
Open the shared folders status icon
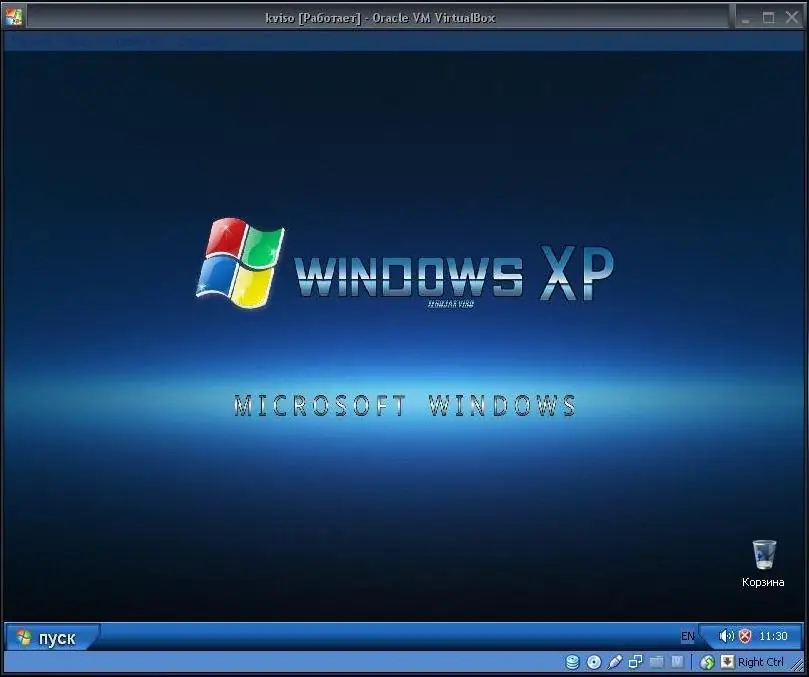point(657,662)
